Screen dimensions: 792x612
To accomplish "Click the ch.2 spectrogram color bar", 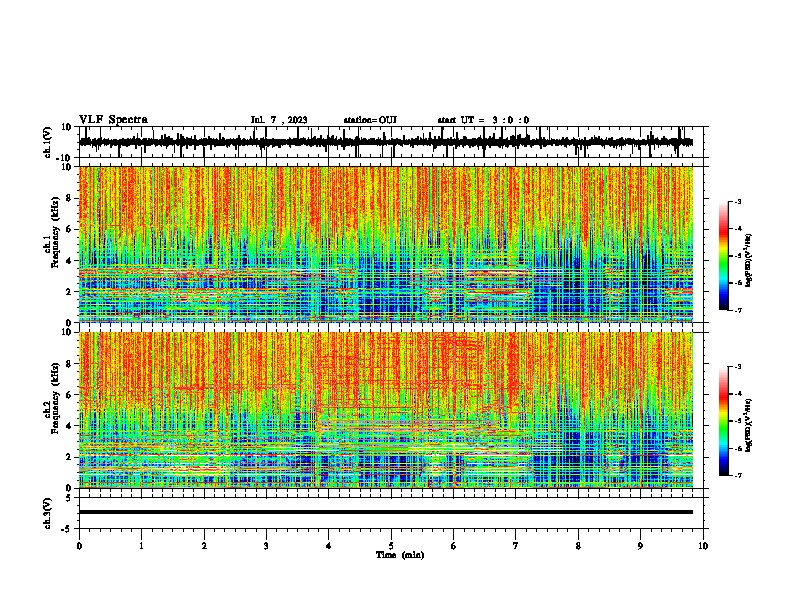I will pyautogui.click(x=723, y=421).
